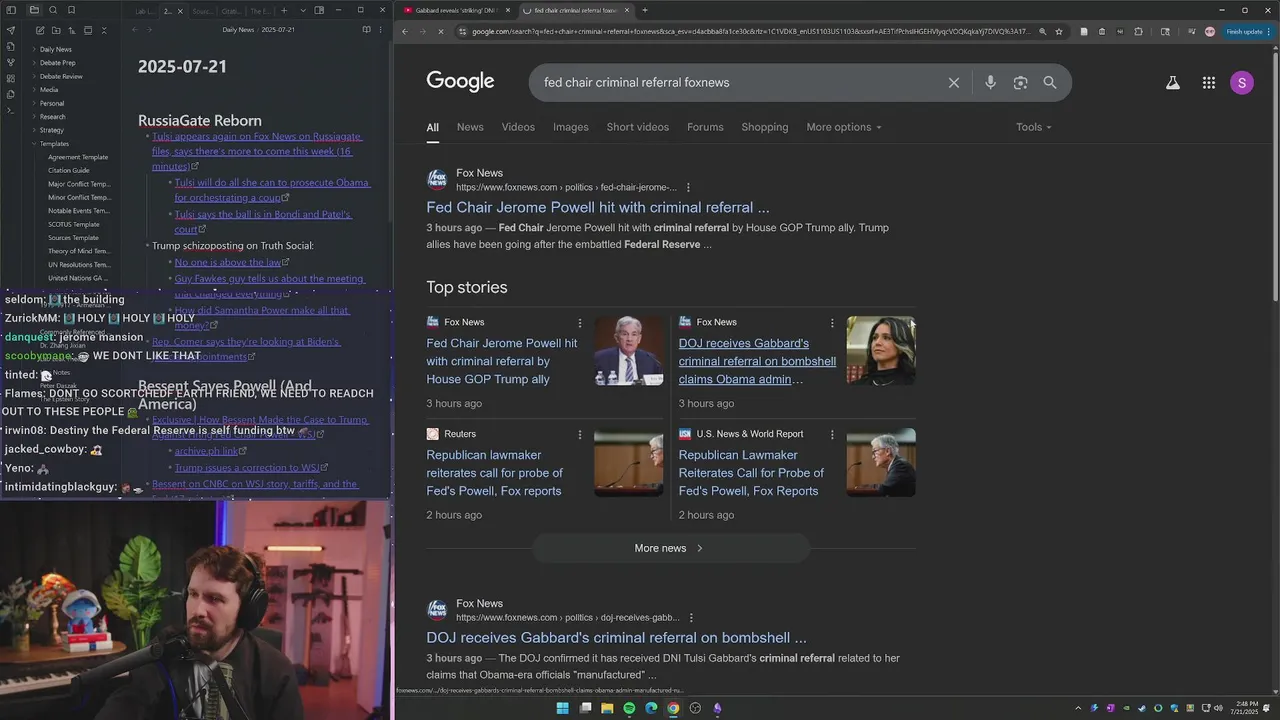Open the file explorer folder icon in Obsidian
This screenshot has height=720, width=1280.
coord(34,10)
